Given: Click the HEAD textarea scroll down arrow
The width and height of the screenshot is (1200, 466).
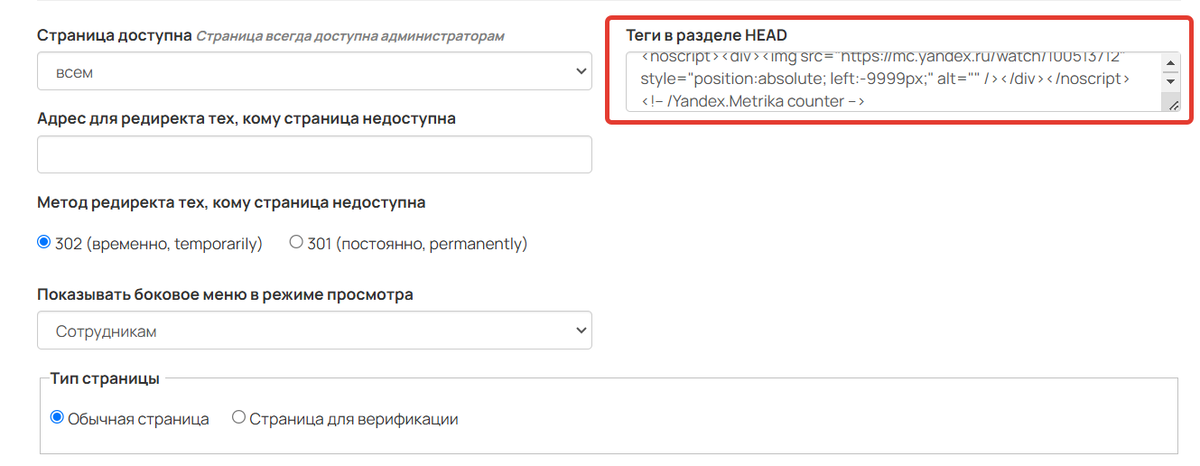Looking at the screenshot, I should (1171, 81).
